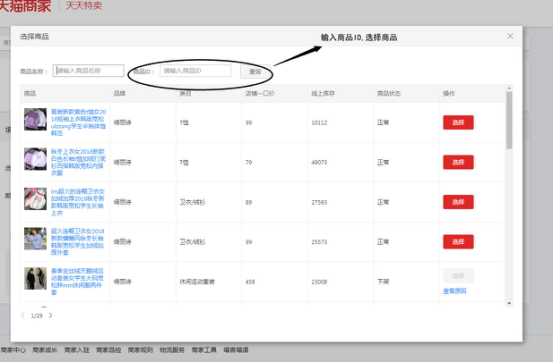
Task: Open the first product title link
Action: (78, 122)
